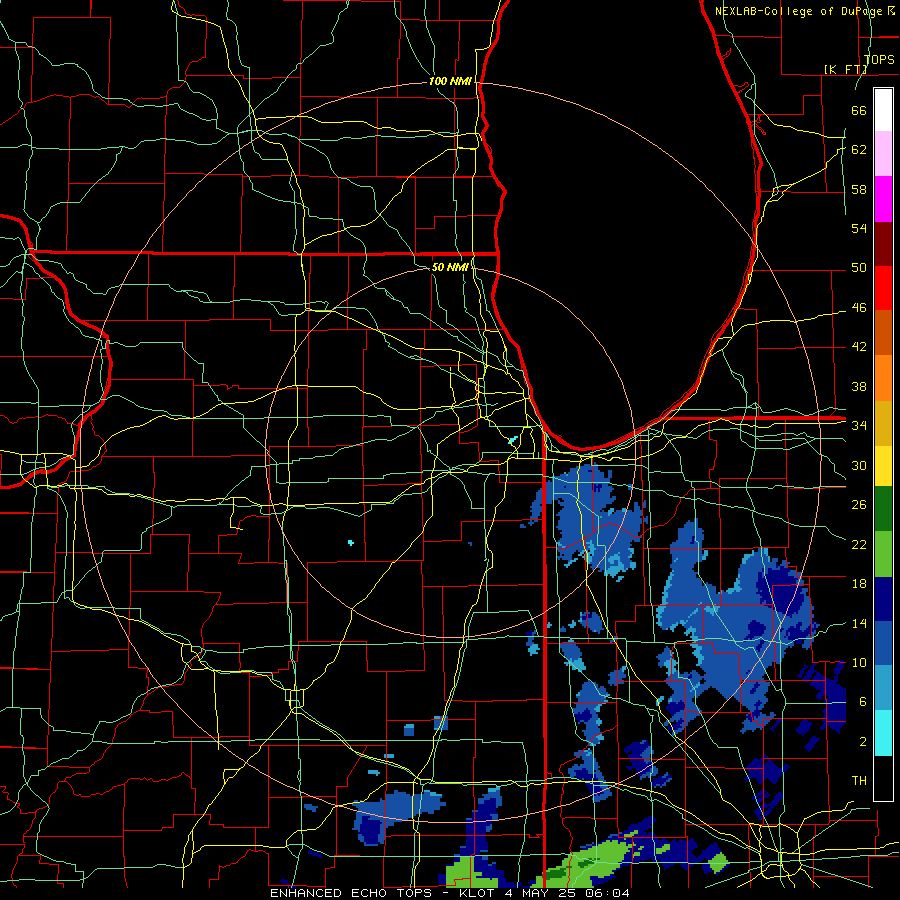Click the '100 NMI' range ring label
Screen dimensions: 900x900
[450, 82]
